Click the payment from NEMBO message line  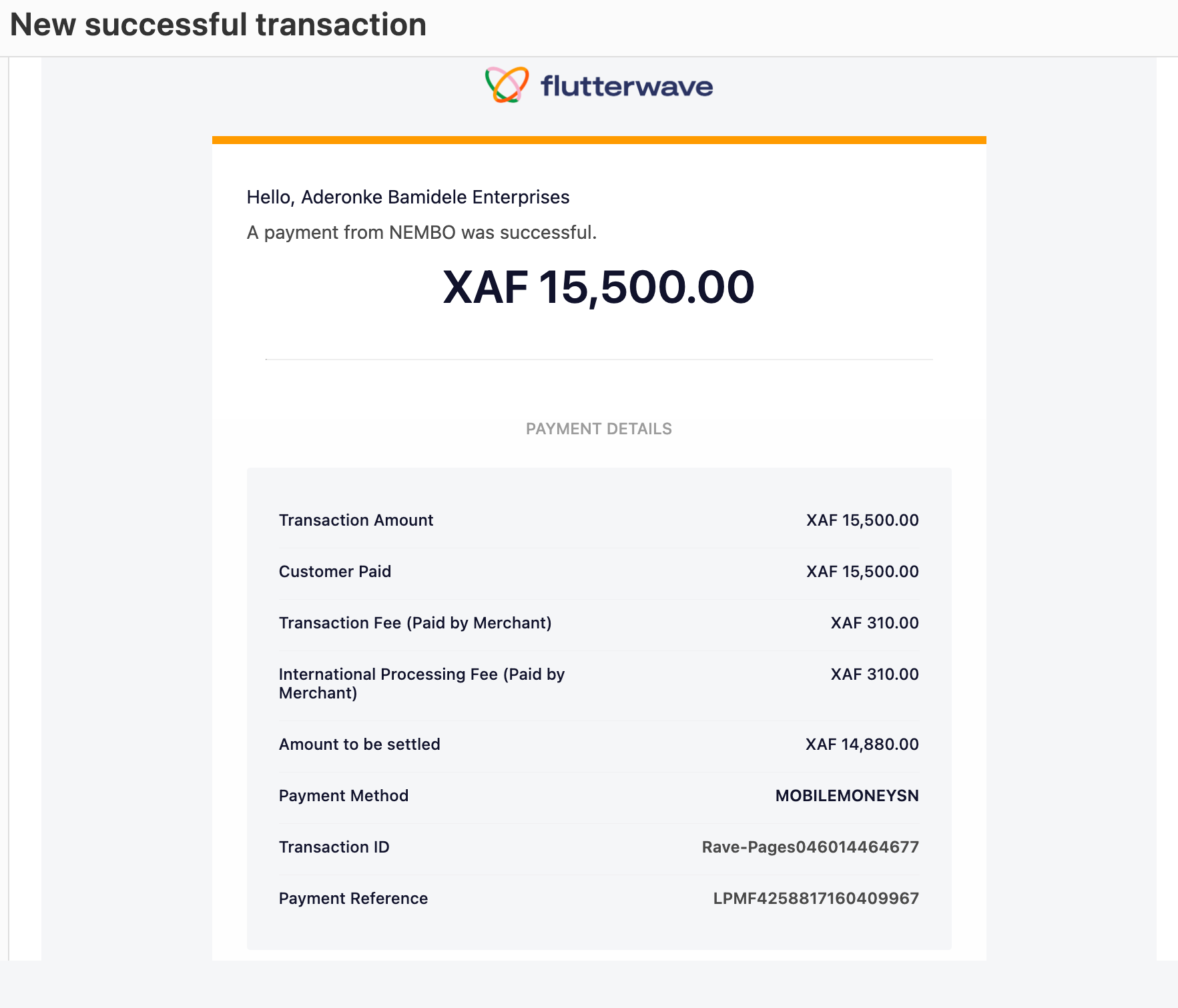tap(422, 233)
